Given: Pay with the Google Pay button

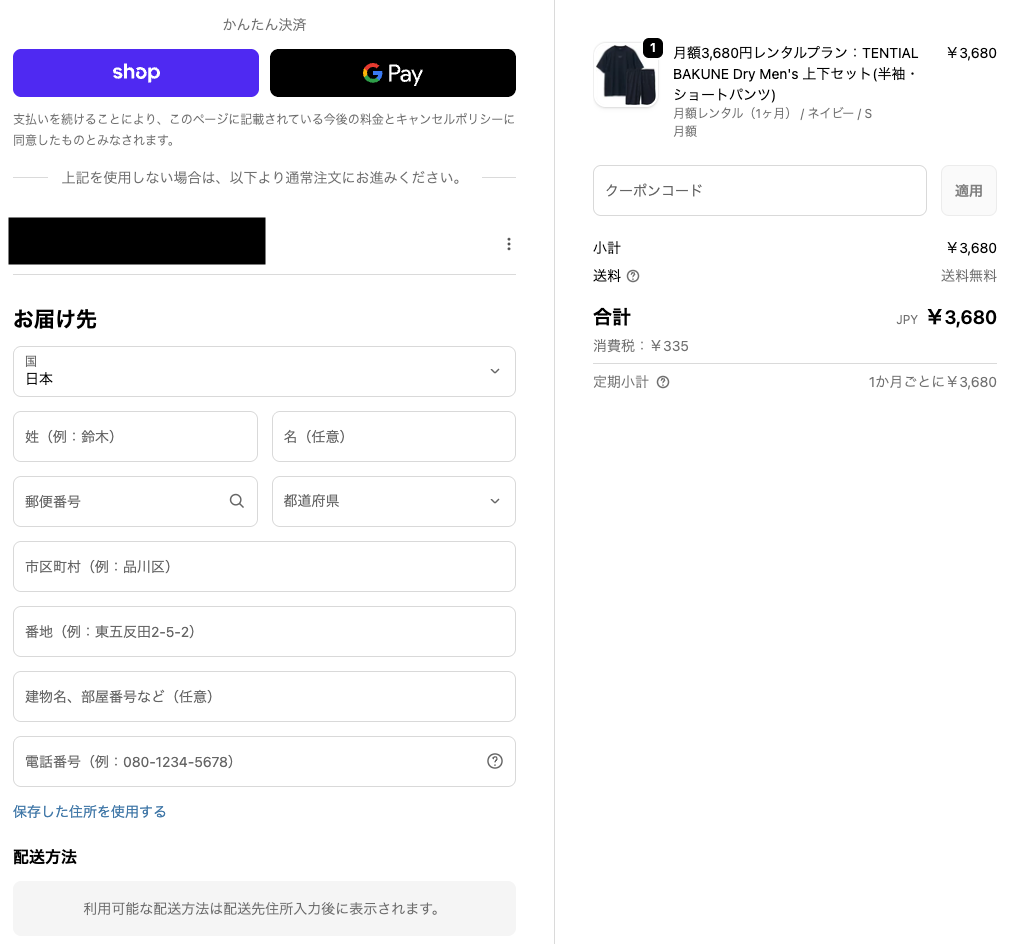Looking at the screenshot, I should tap(393, 73).
